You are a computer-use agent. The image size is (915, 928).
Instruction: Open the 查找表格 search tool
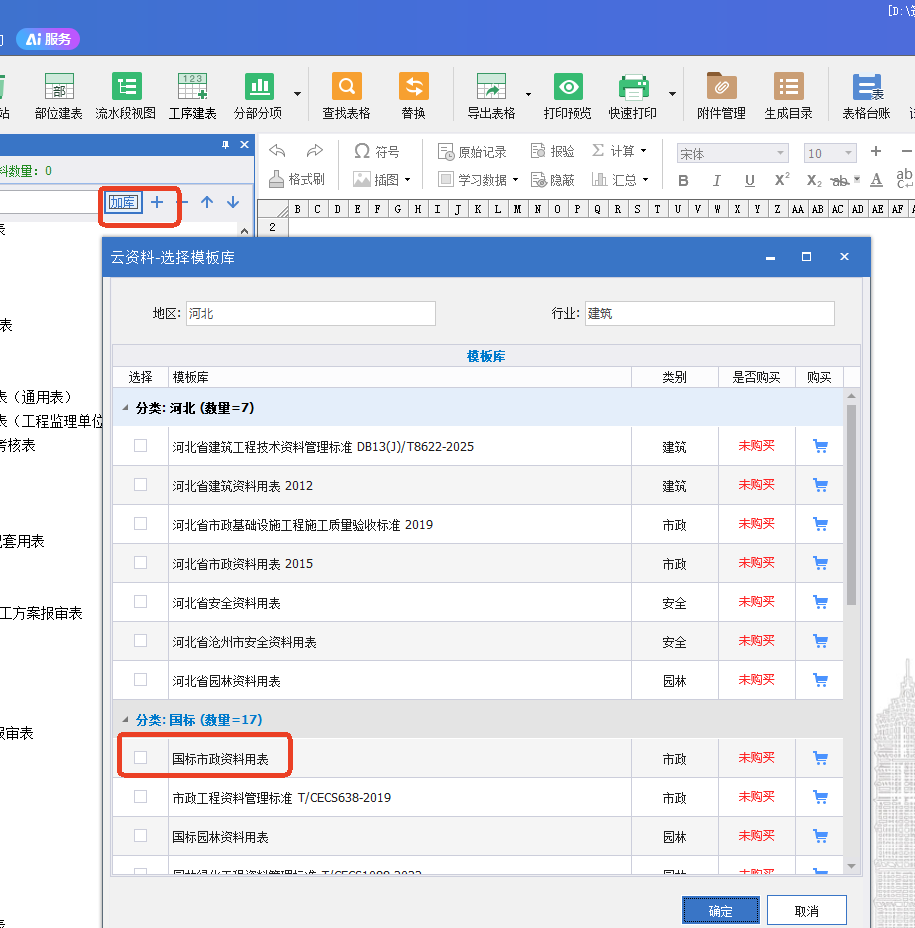[x=346, y=96]
